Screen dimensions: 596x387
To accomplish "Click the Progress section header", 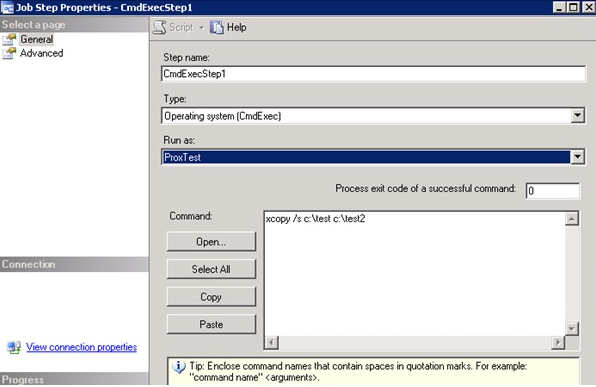I will pos(74,379).
